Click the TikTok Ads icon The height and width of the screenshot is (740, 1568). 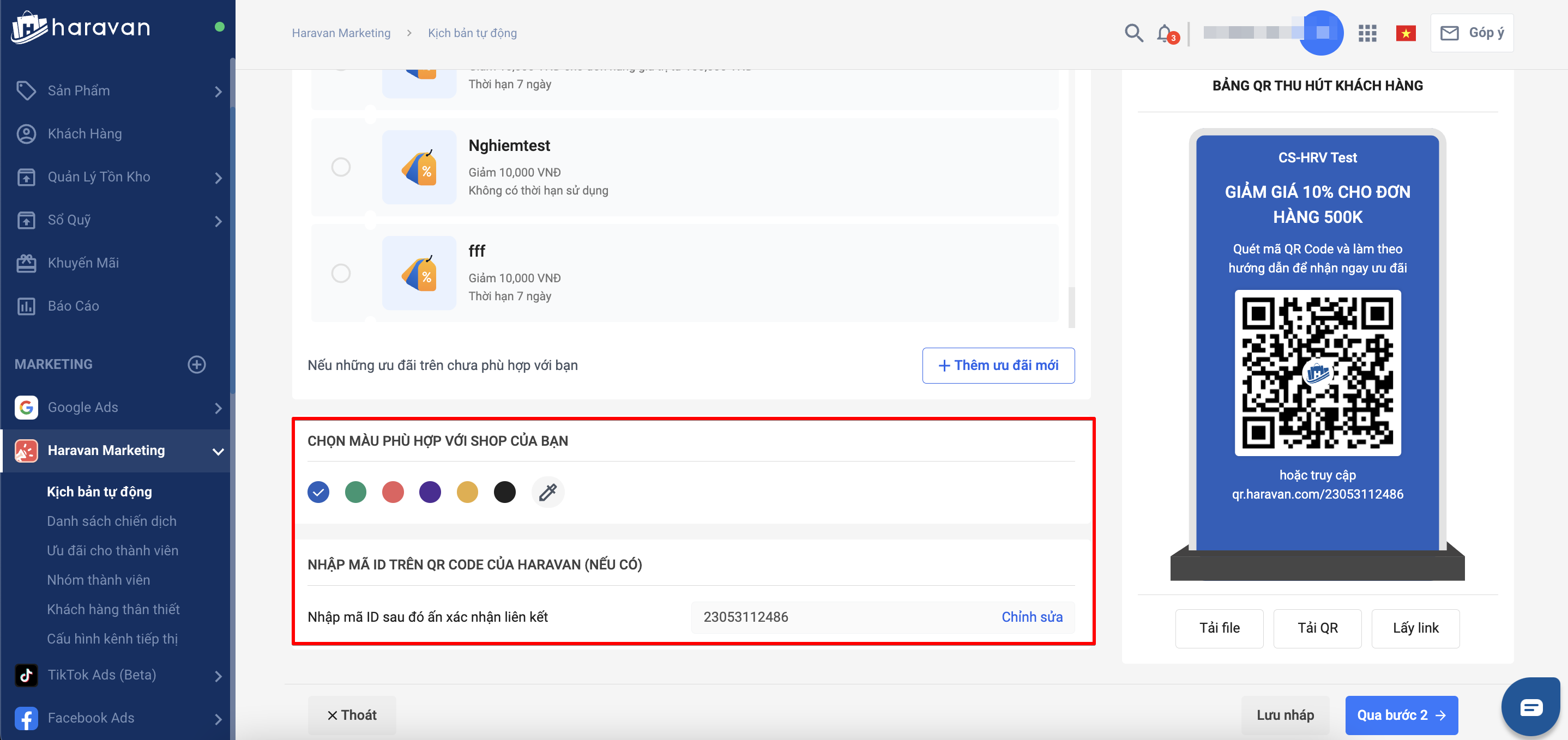pyautogui.click(x=26, y=675)
